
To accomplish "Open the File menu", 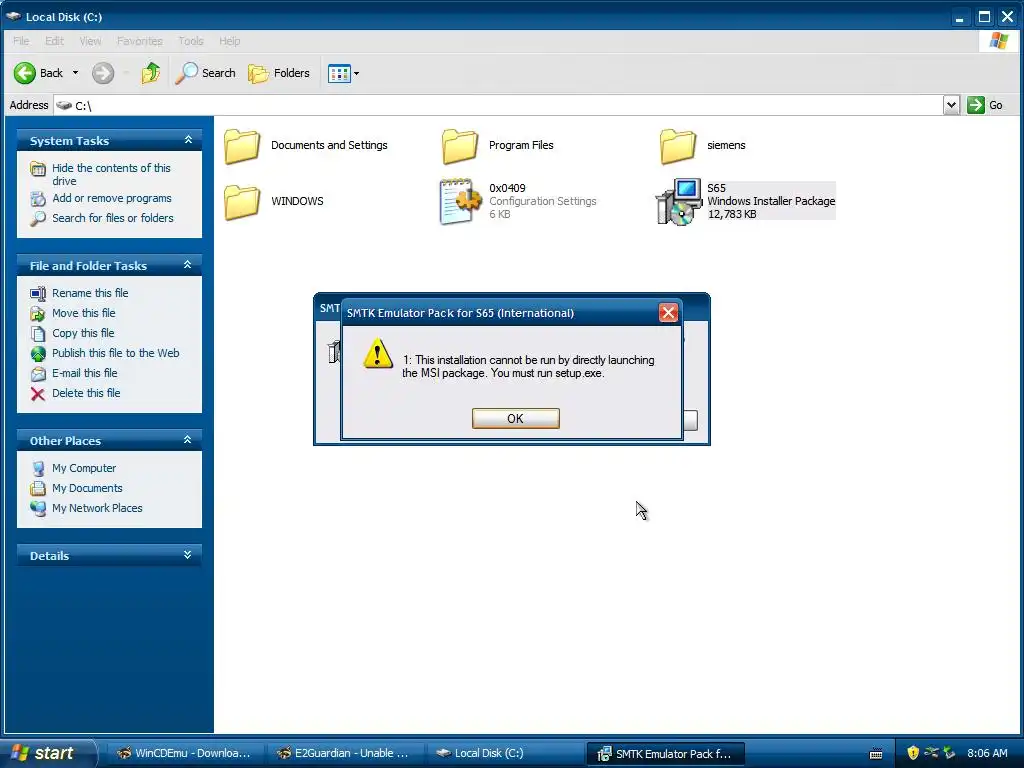I will [x=21, y=41].
